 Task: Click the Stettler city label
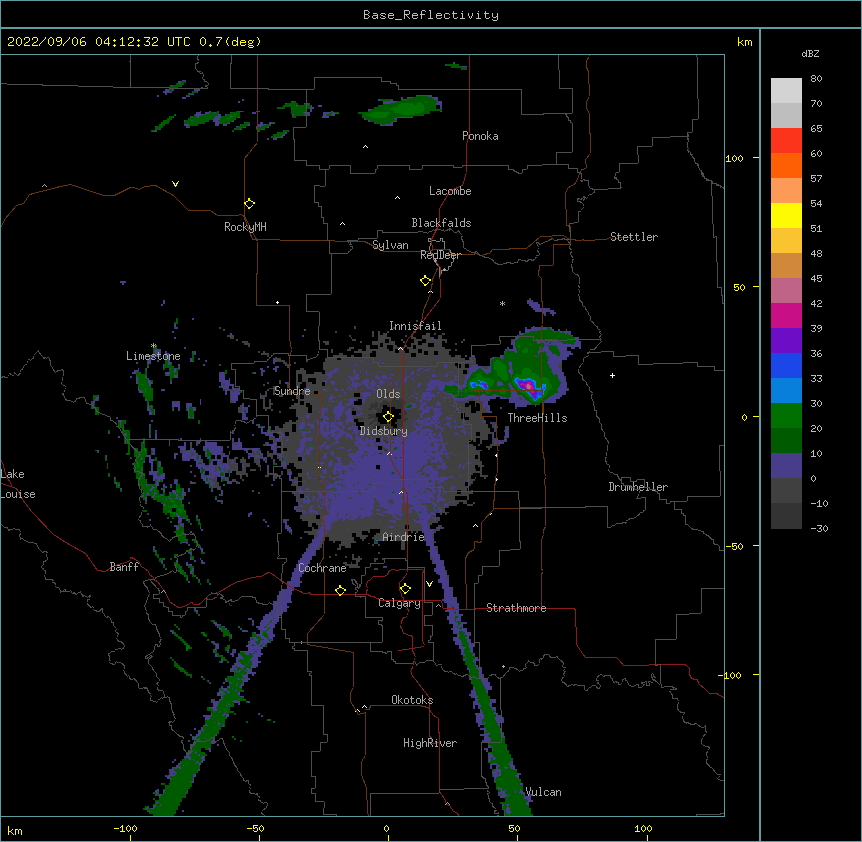pyautogui.click(x=634, y=237)
